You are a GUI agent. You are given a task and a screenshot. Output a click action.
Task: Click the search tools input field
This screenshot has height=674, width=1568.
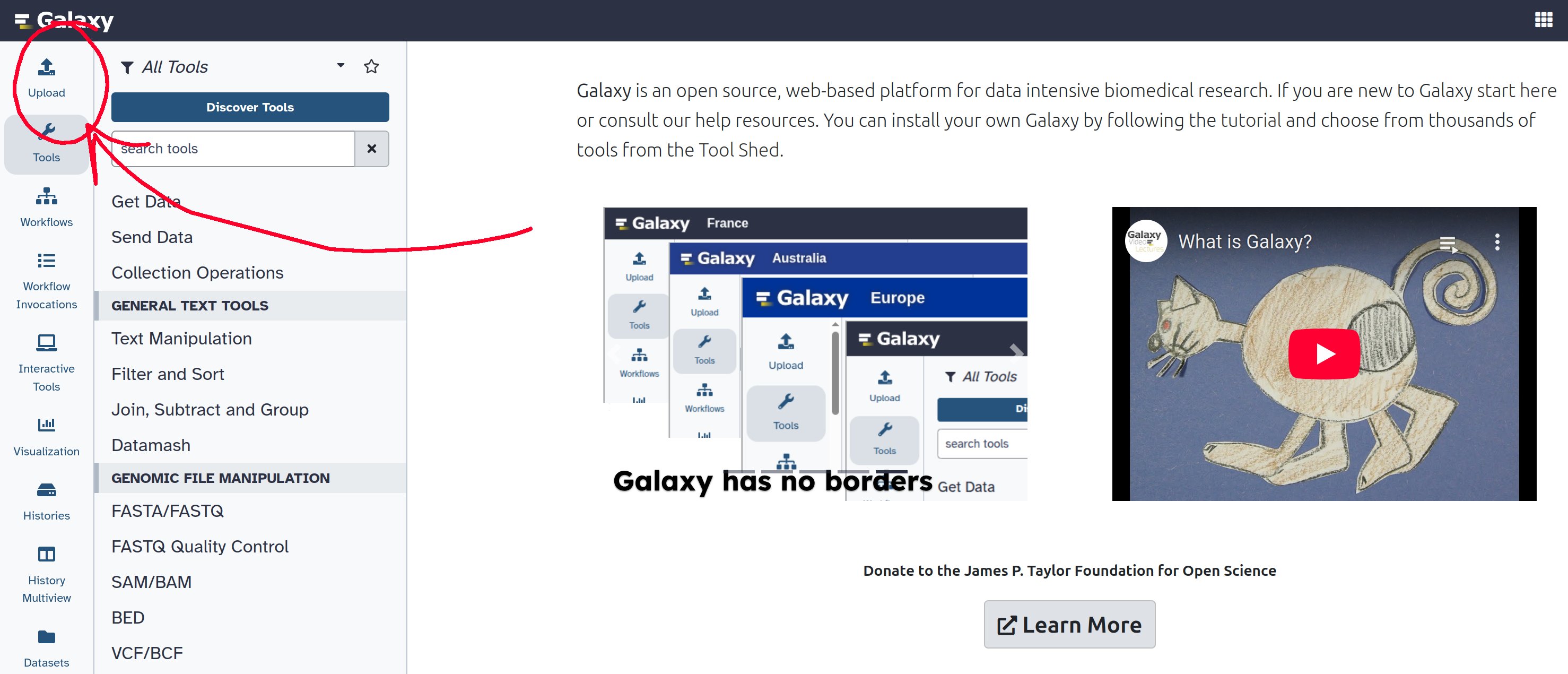pyautogui.click(x=234, y=149)
